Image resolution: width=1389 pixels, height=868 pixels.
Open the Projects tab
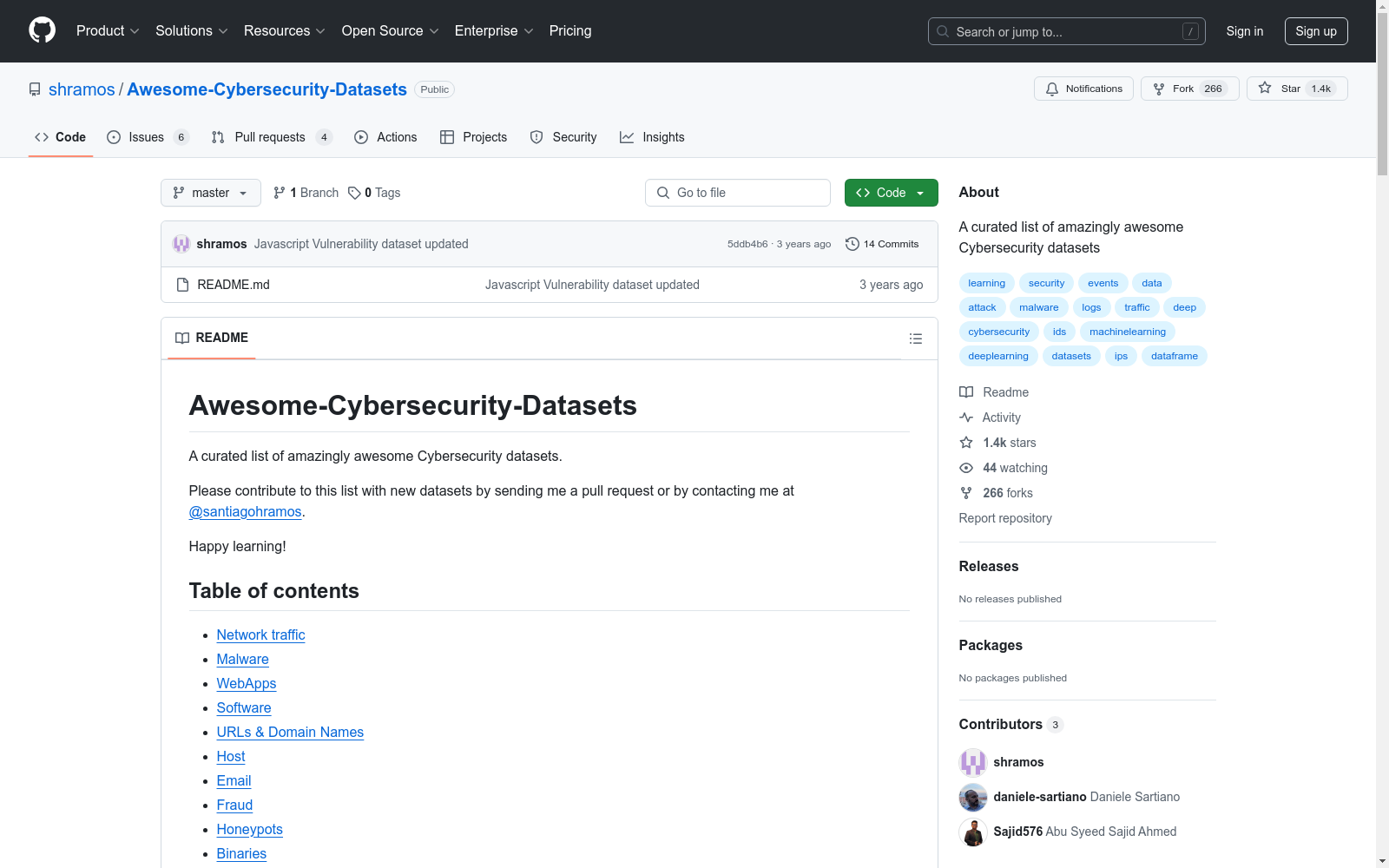tap(473, 137)
